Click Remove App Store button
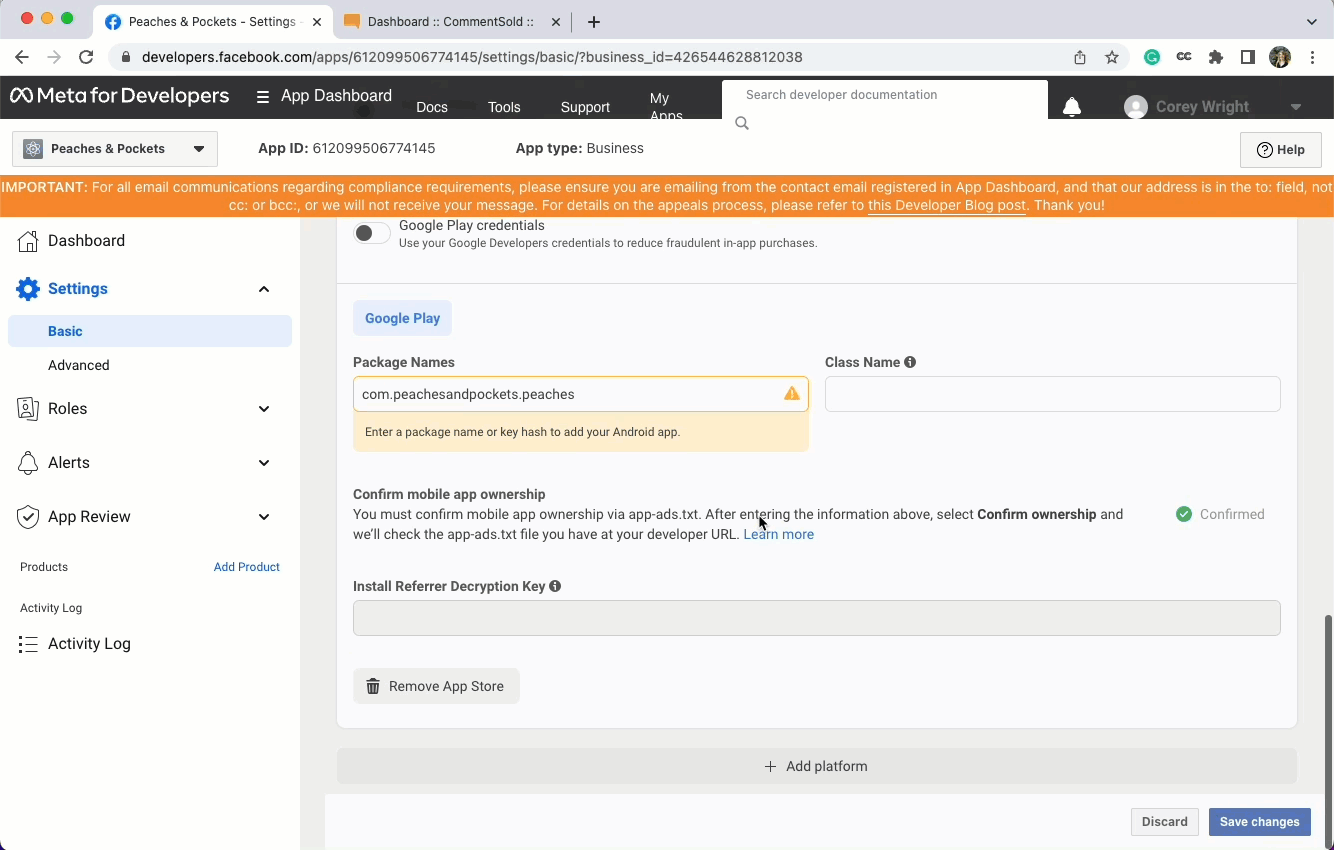The image size is (1334, 850). [436, 686]
